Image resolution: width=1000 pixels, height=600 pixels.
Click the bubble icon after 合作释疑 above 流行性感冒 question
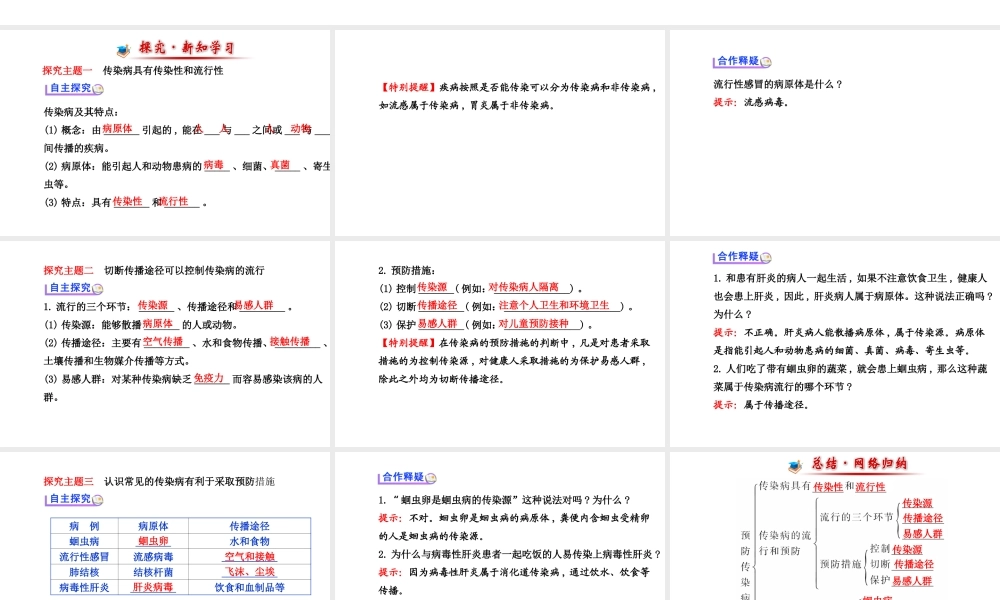(766, 62)
